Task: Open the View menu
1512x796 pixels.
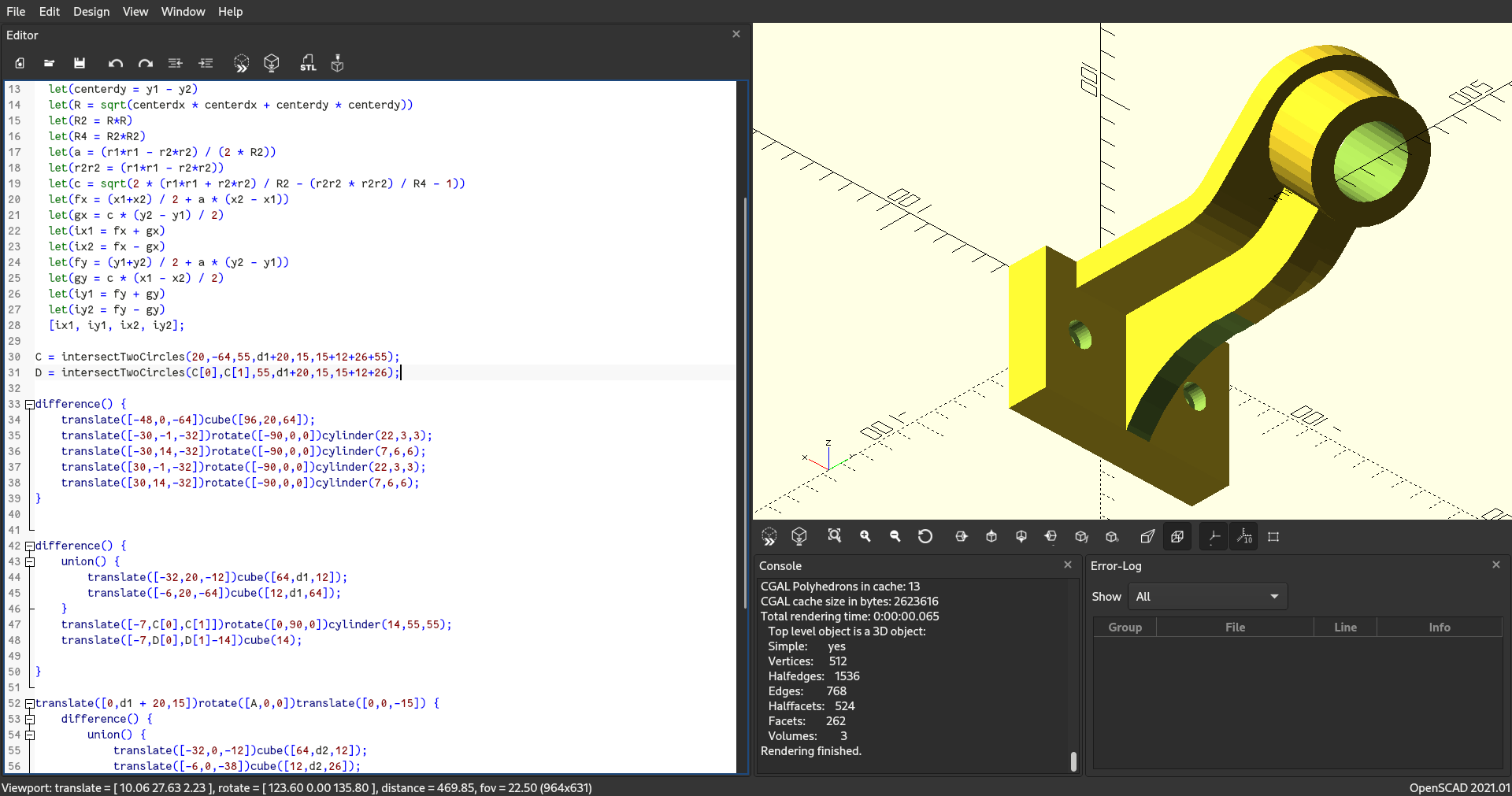Action: tap(135, 11)
